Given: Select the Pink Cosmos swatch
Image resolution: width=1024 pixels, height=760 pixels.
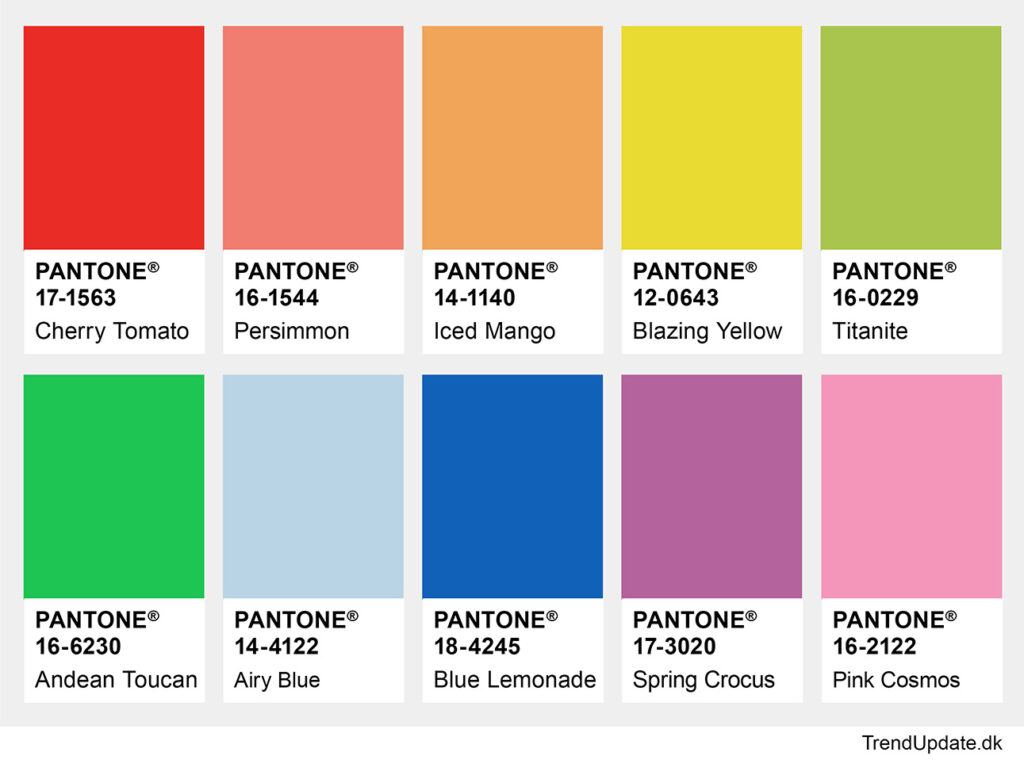Looking at the screenshot, I should pos(911,486).
